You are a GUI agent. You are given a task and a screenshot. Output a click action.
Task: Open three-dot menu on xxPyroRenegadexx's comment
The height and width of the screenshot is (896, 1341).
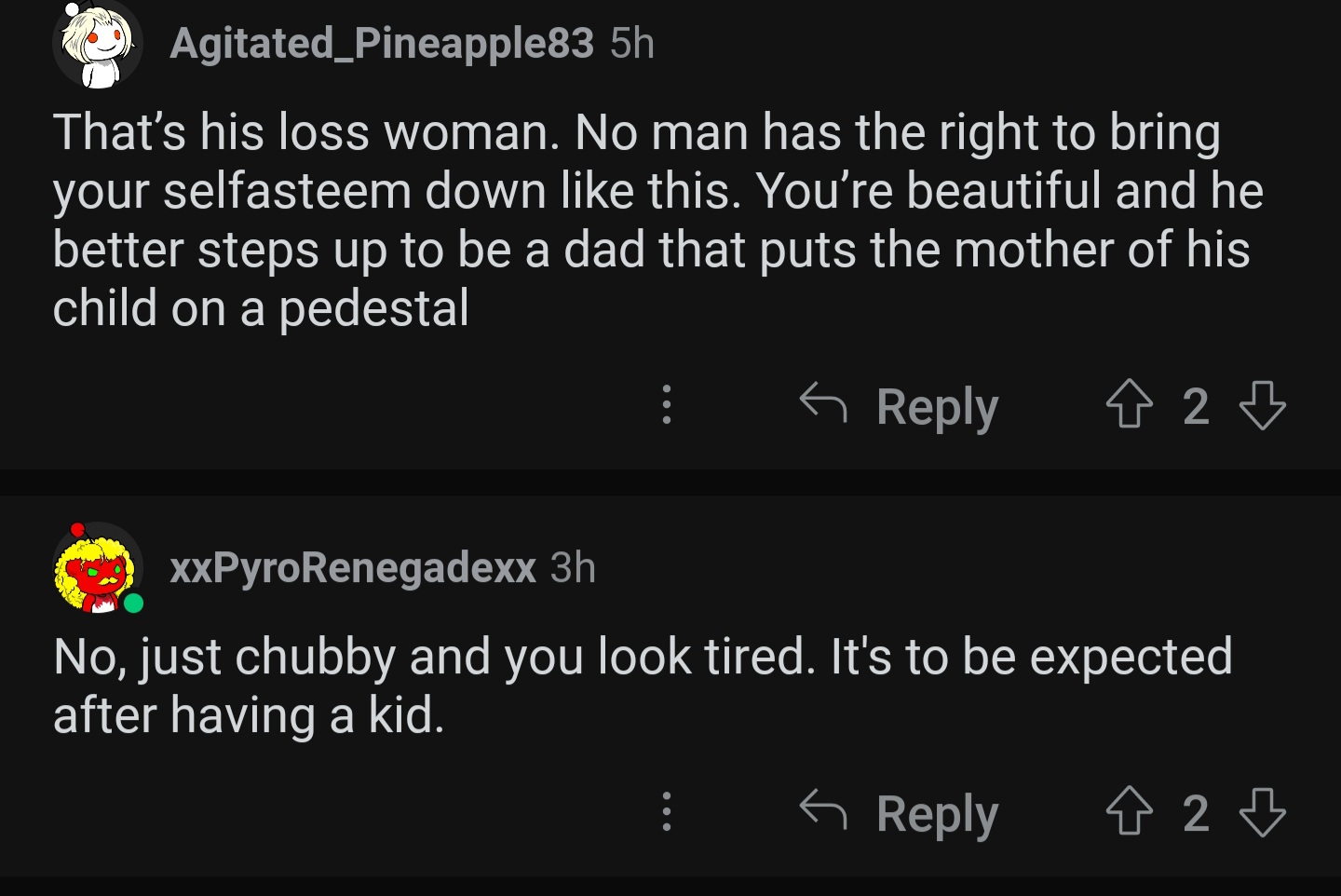click(666, 812)
